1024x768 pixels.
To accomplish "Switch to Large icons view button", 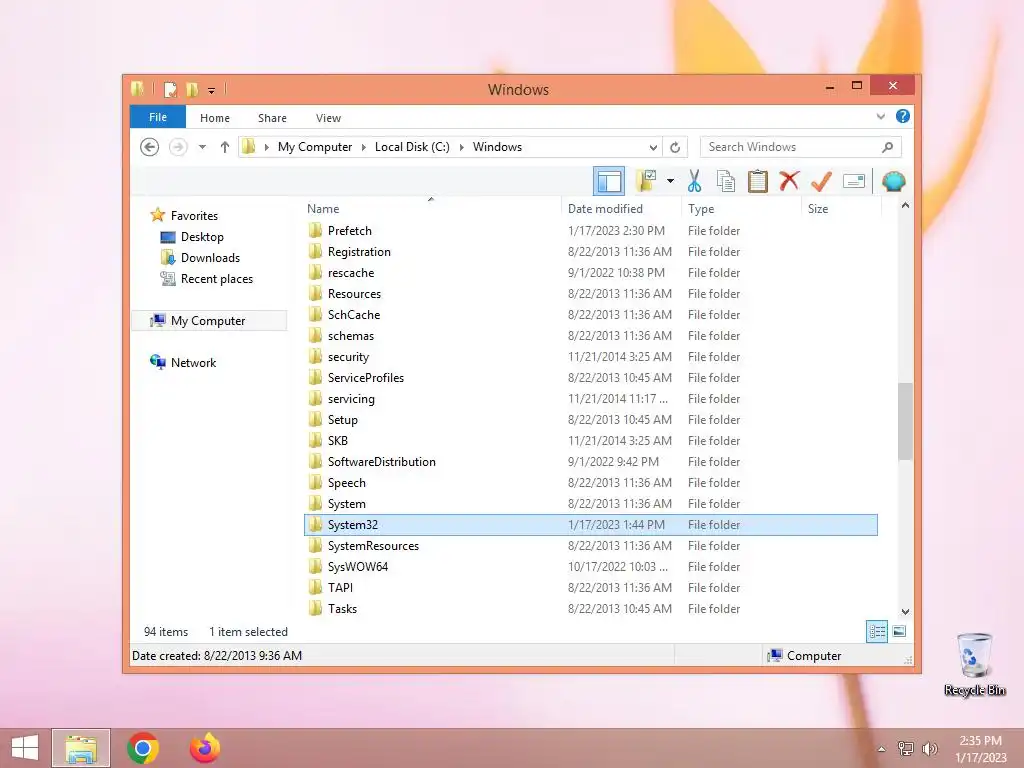I will pyautogui.click(x=899, y=632).
